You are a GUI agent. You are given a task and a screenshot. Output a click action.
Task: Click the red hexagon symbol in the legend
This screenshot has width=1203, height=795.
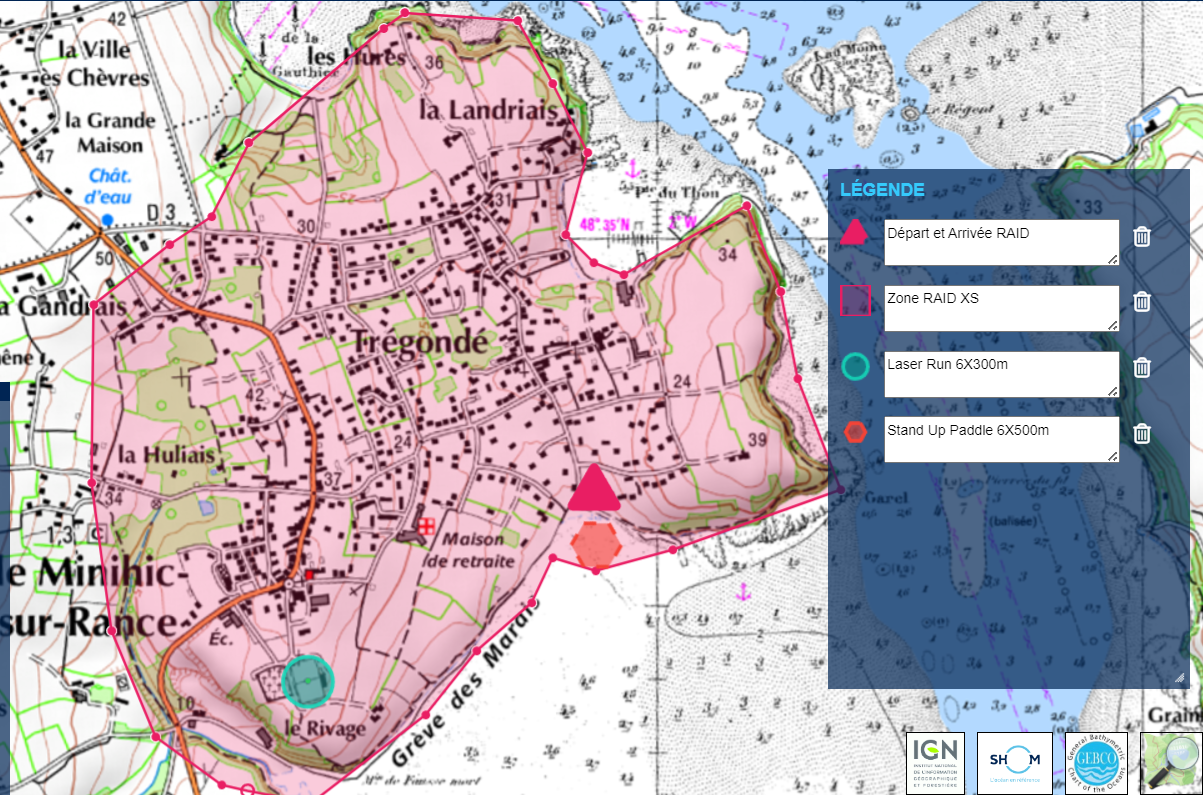pos(854,432)
